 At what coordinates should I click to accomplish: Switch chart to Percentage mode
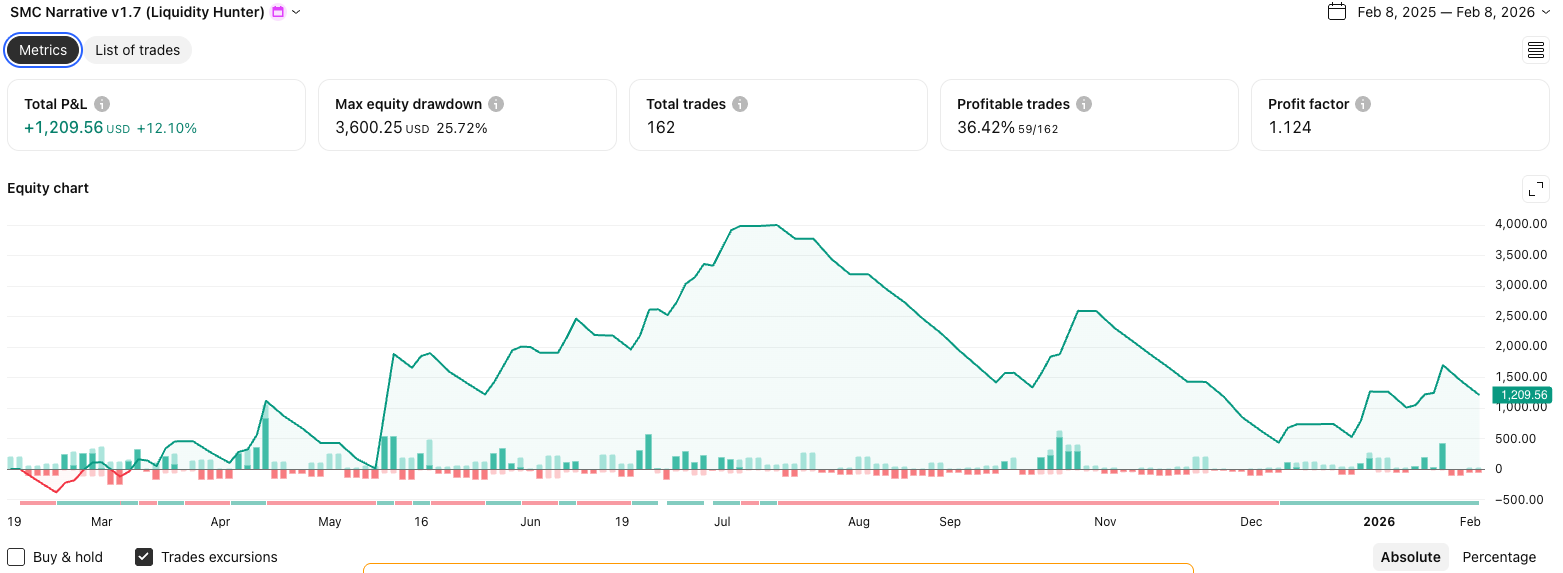pos(1498,557)
